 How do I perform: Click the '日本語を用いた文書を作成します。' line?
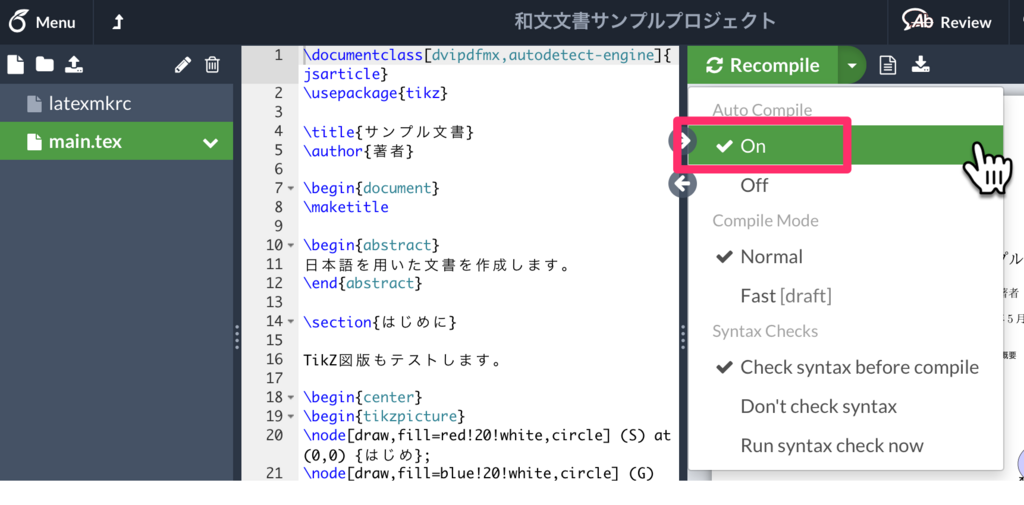[x=438, y=265]
